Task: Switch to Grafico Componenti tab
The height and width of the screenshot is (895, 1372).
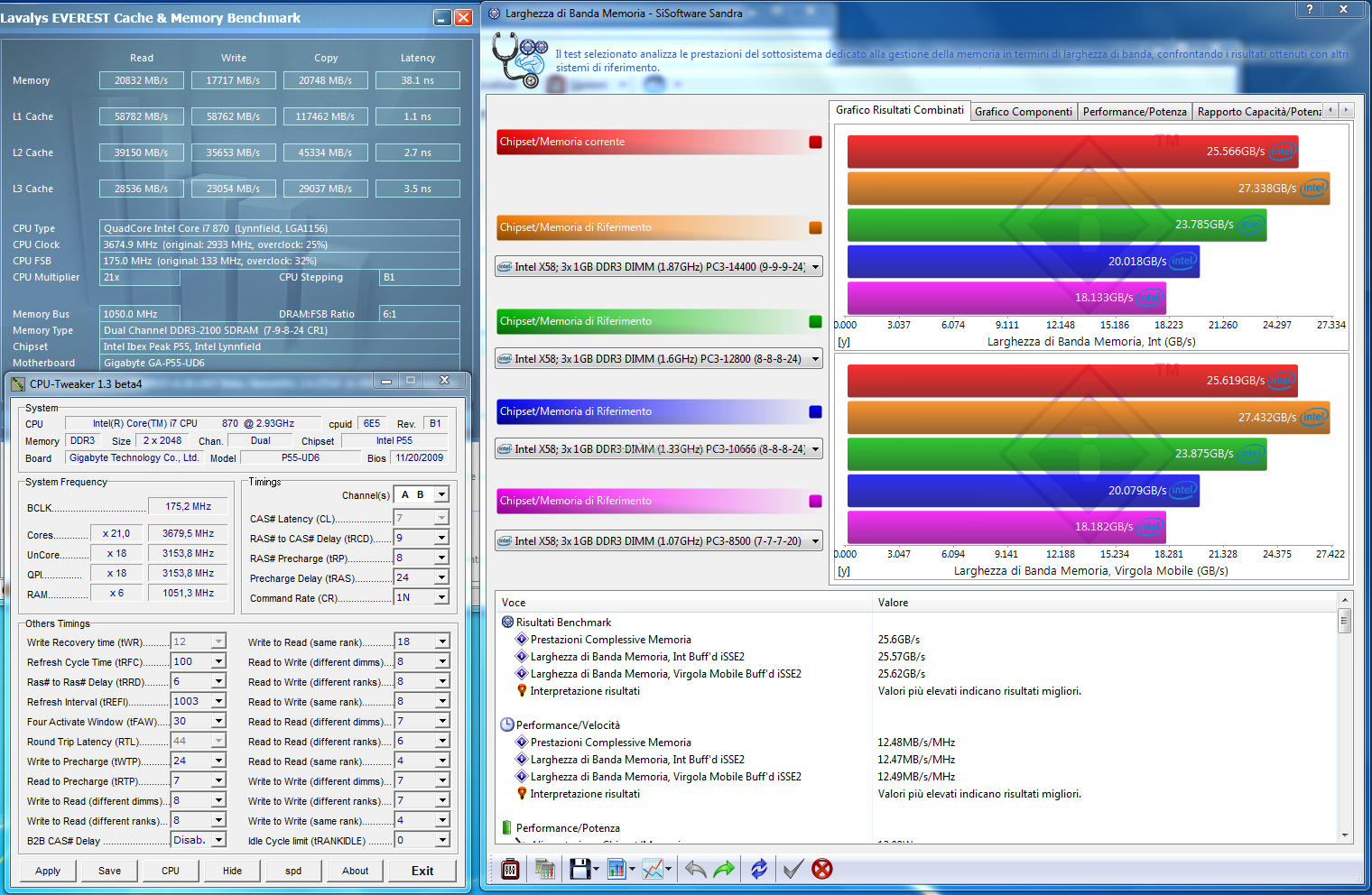Action: (x=1024, y=112)
